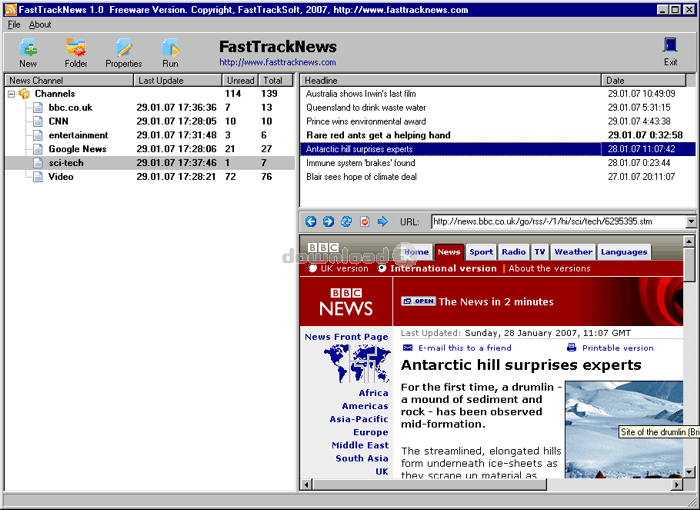Viewport: 700px width, 510px height.
Task: Switch to the BBC Languages tab
Action: 624,252
